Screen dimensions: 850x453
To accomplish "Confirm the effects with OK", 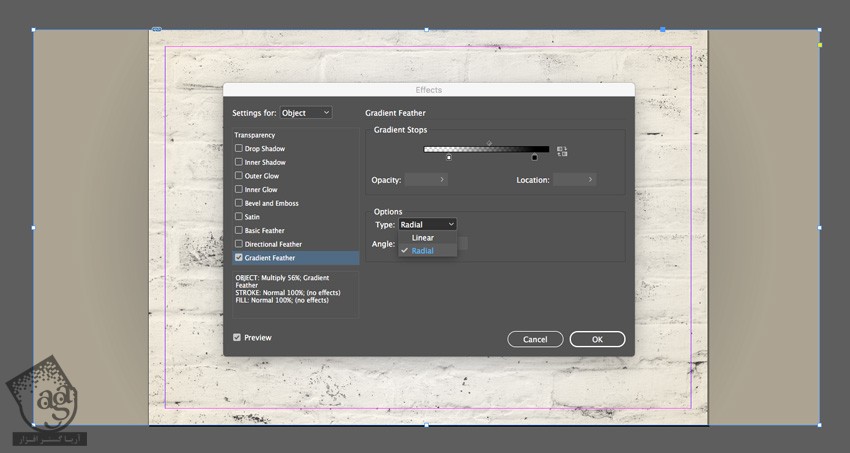I will pos(597,339).
